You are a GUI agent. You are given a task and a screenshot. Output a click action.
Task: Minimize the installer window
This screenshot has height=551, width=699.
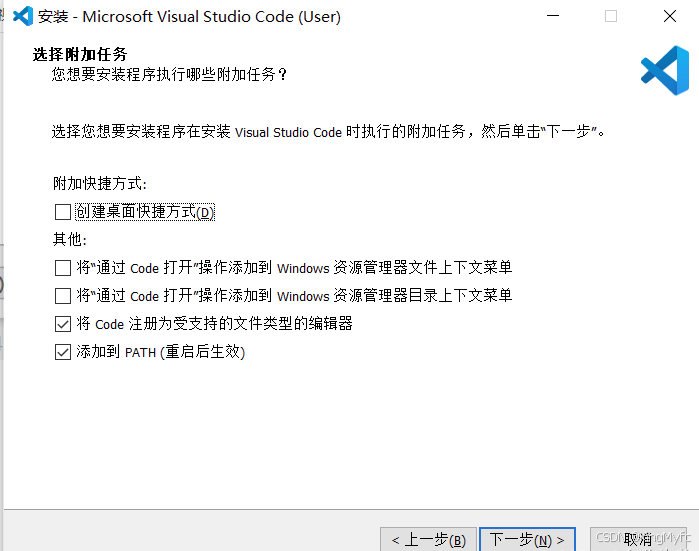[x=553, y=16]
